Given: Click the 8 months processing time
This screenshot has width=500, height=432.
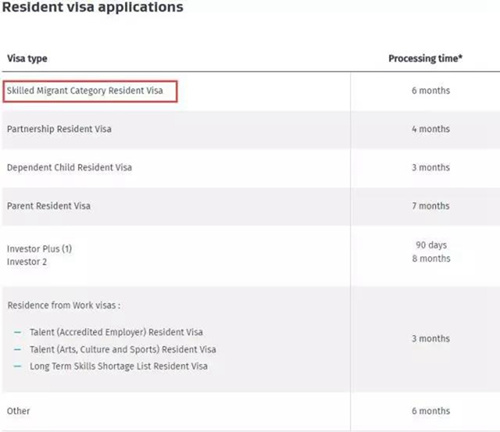Looking at the screenshot, I should pyautogui.click(x=431, y=259).
